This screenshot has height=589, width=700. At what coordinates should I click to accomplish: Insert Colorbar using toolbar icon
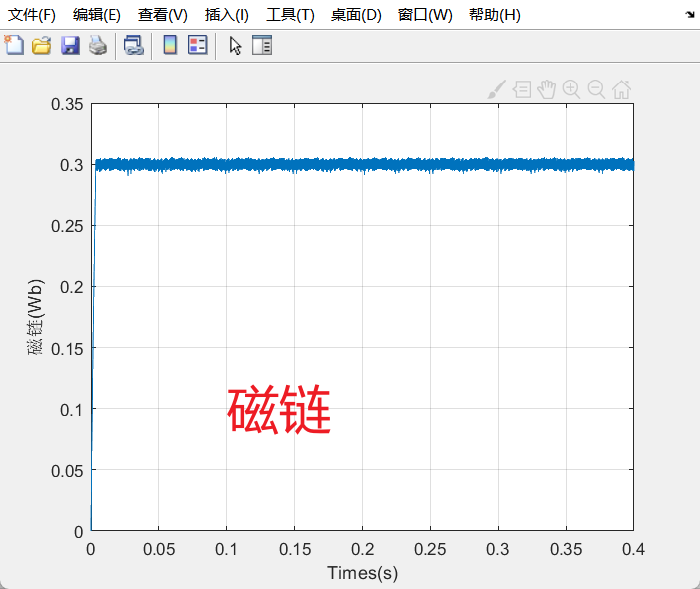click(x=170, y=45)
